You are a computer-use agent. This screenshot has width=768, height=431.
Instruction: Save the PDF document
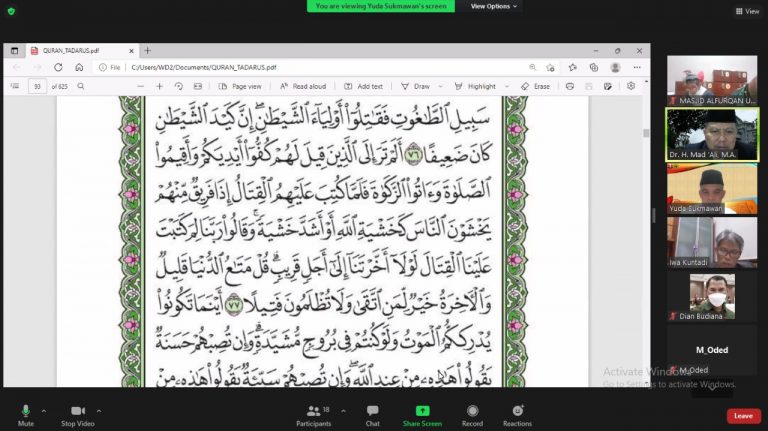589,86
